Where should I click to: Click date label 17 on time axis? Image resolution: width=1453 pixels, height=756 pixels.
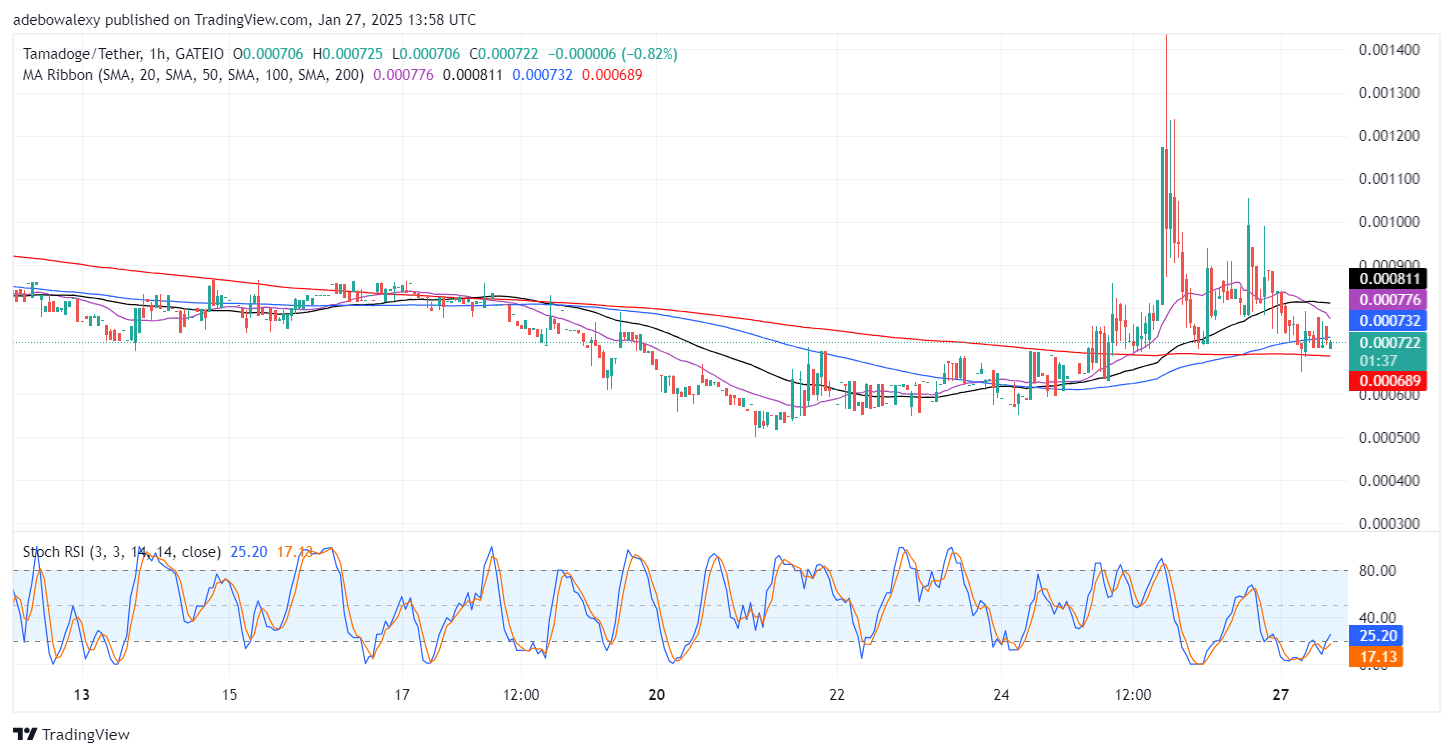tap(402, 695)
